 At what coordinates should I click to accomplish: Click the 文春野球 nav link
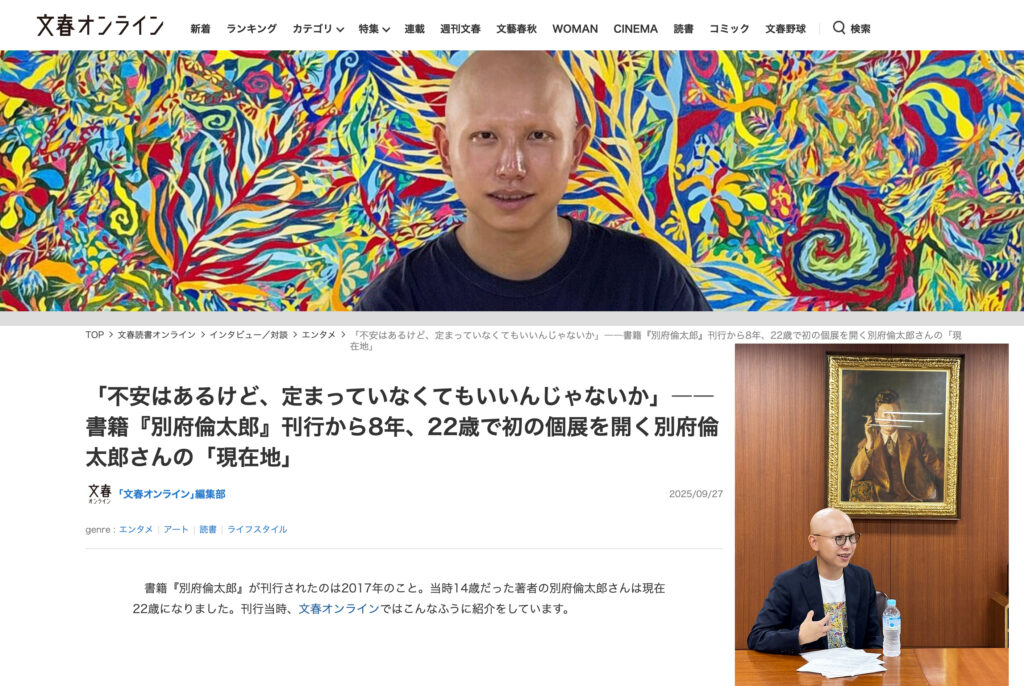785,29
